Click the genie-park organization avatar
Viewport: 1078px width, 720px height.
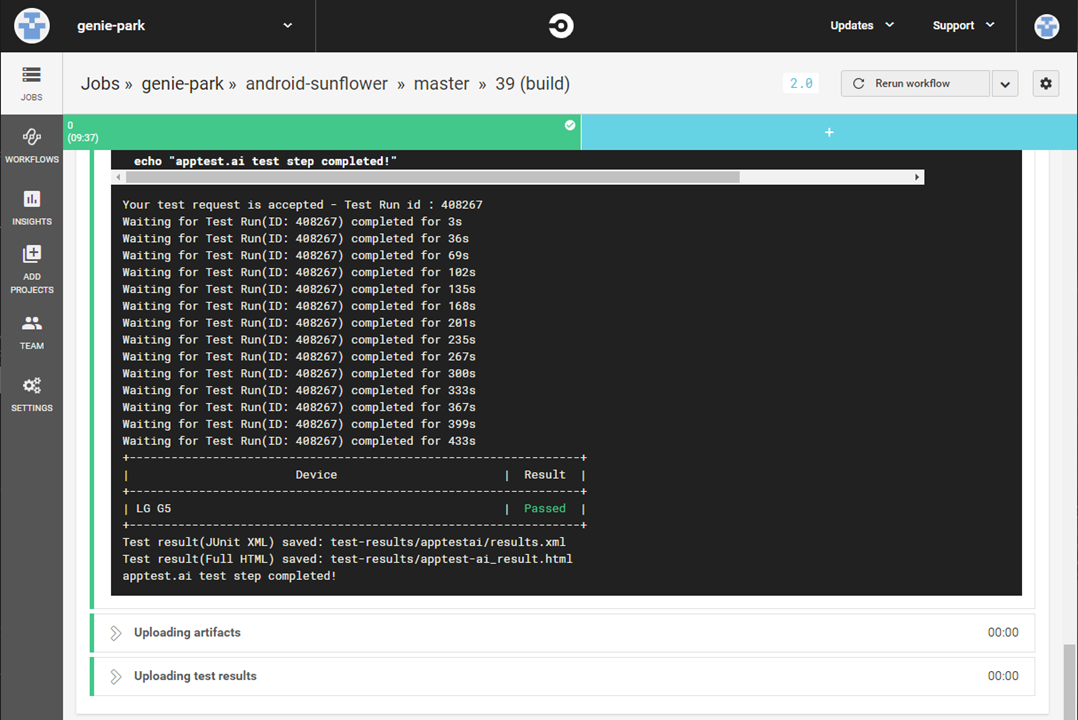point(32,25)
